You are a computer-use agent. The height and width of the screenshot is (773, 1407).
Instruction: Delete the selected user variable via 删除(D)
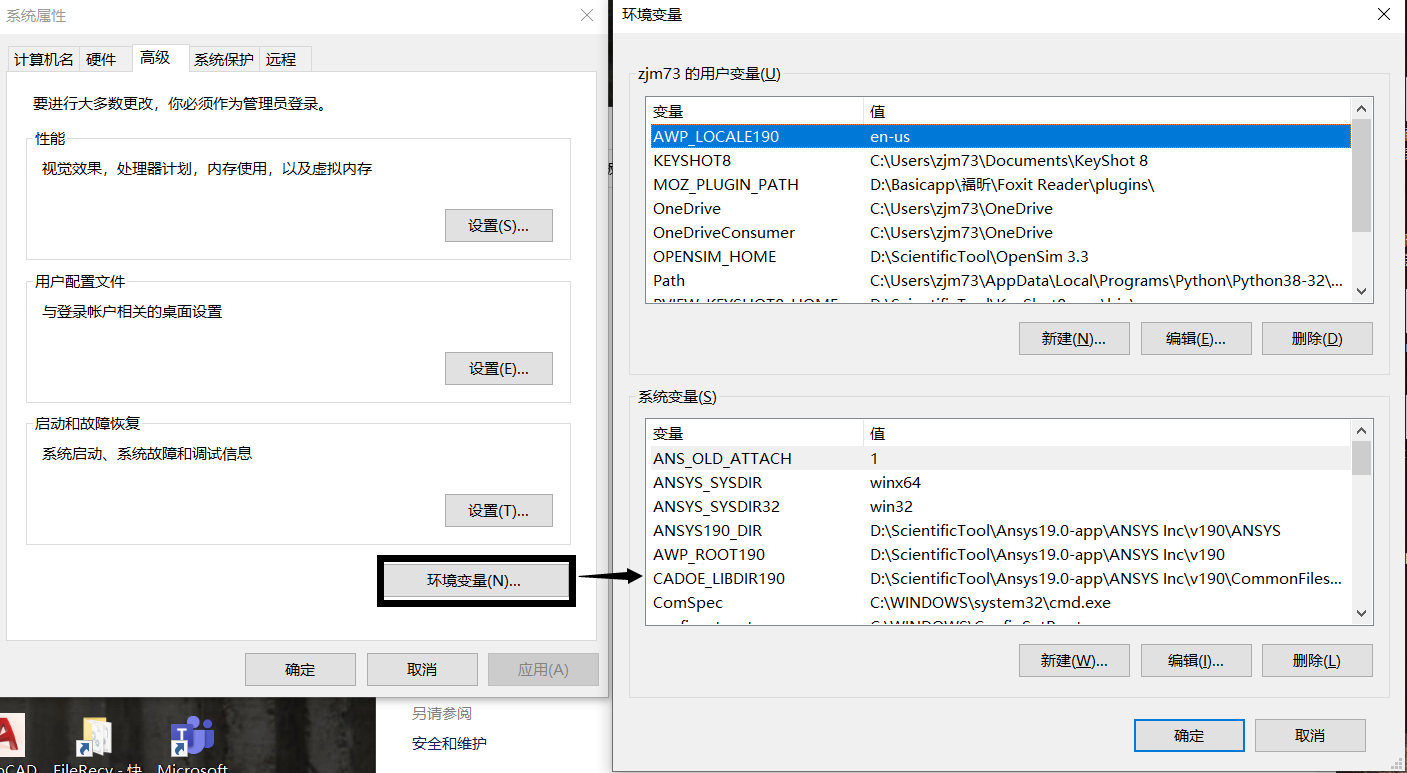pyautogui.click(x=1317, y=338)
